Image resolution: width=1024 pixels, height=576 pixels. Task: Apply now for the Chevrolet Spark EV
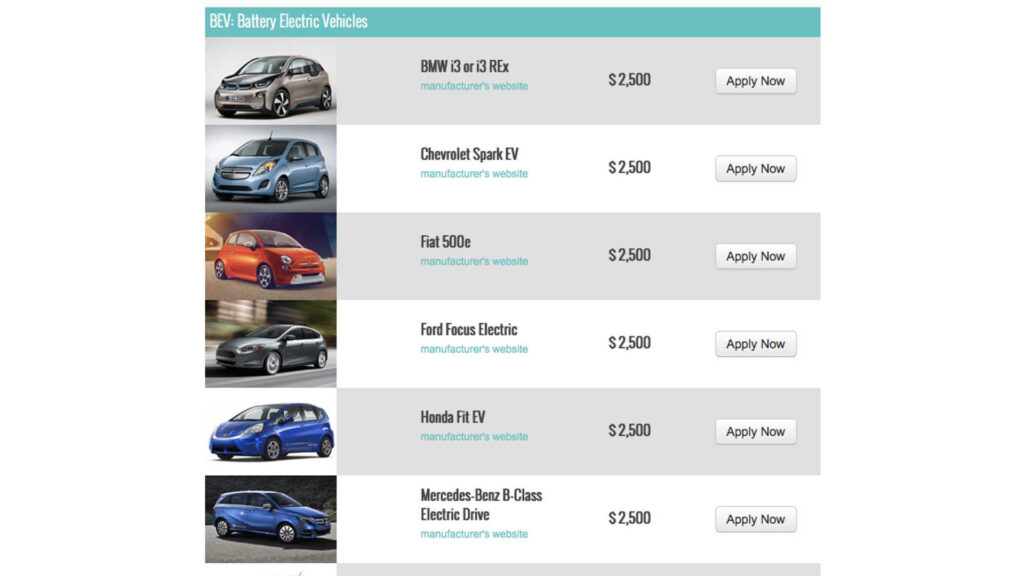(755, 169)
